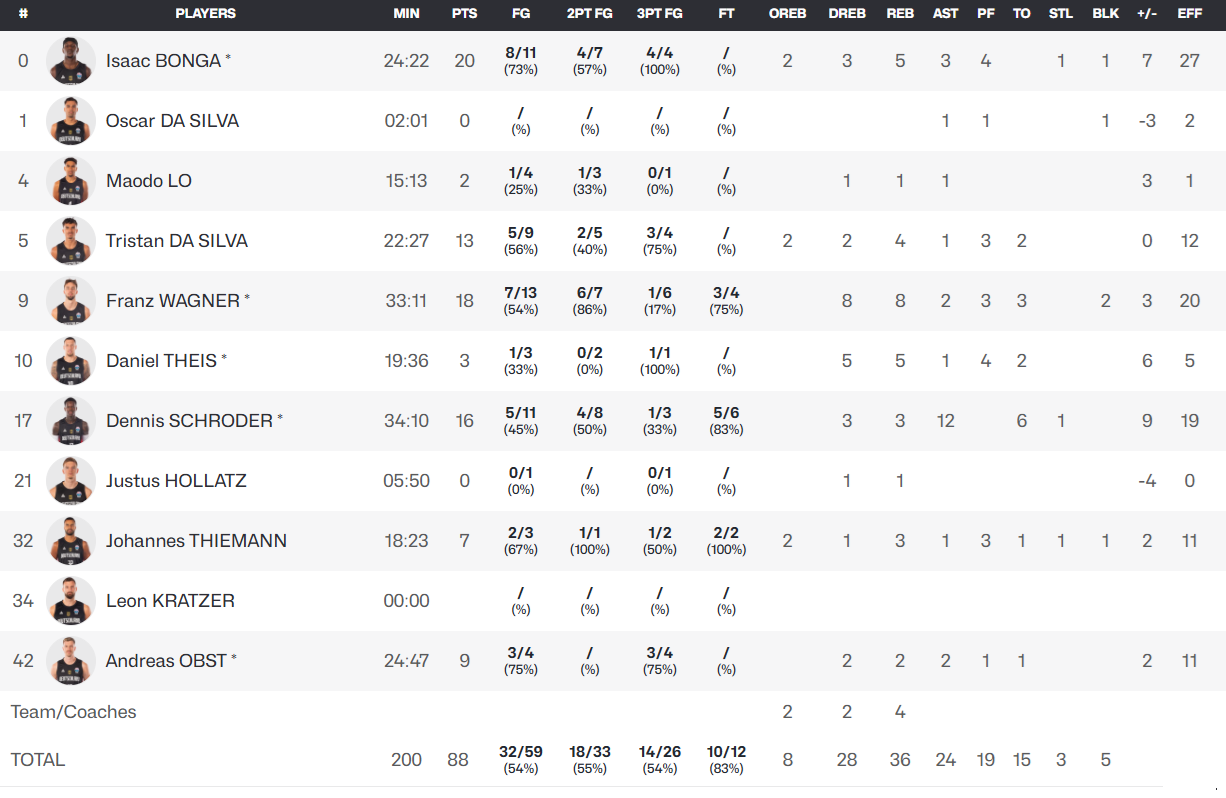Open Isaac BONGA's player photo
Image resolution: width=1226 pixels, height=798 pixels.
[71, 61]
